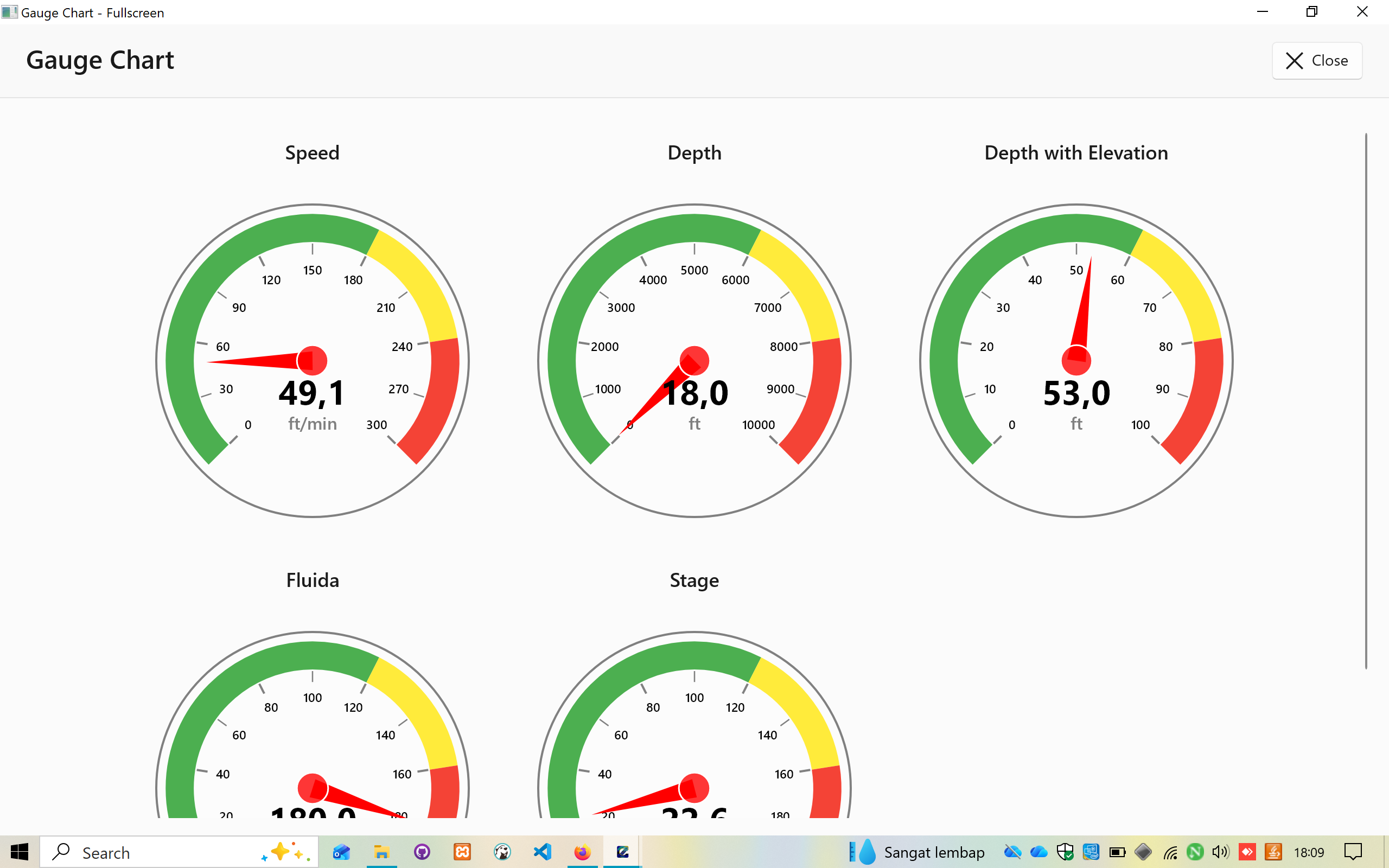This screenshot has width=1389, height=868.
Task: Check battery status via the tray icon
Action: [x=1117, y=852]
